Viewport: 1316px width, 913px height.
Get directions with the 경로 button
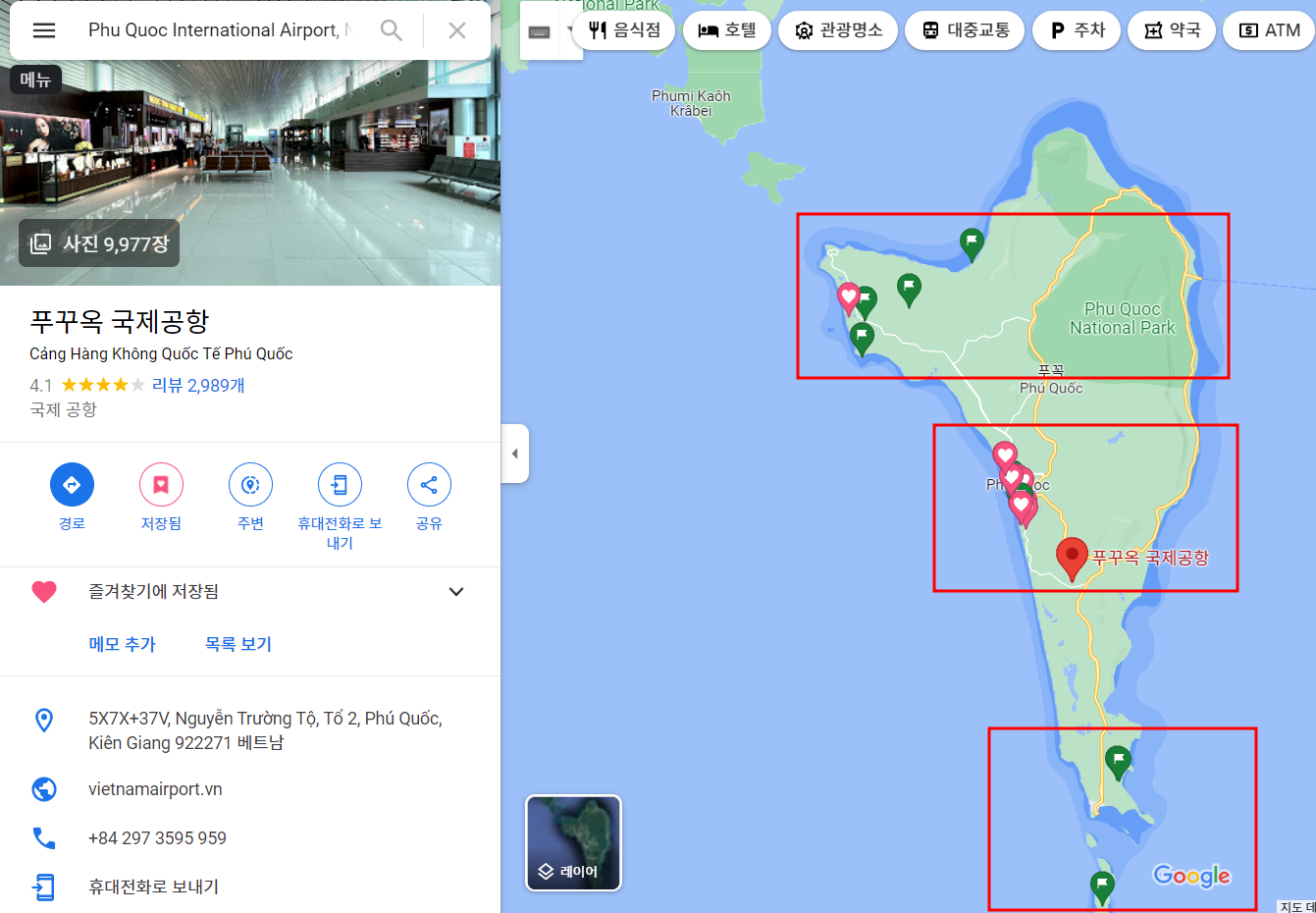72,484
